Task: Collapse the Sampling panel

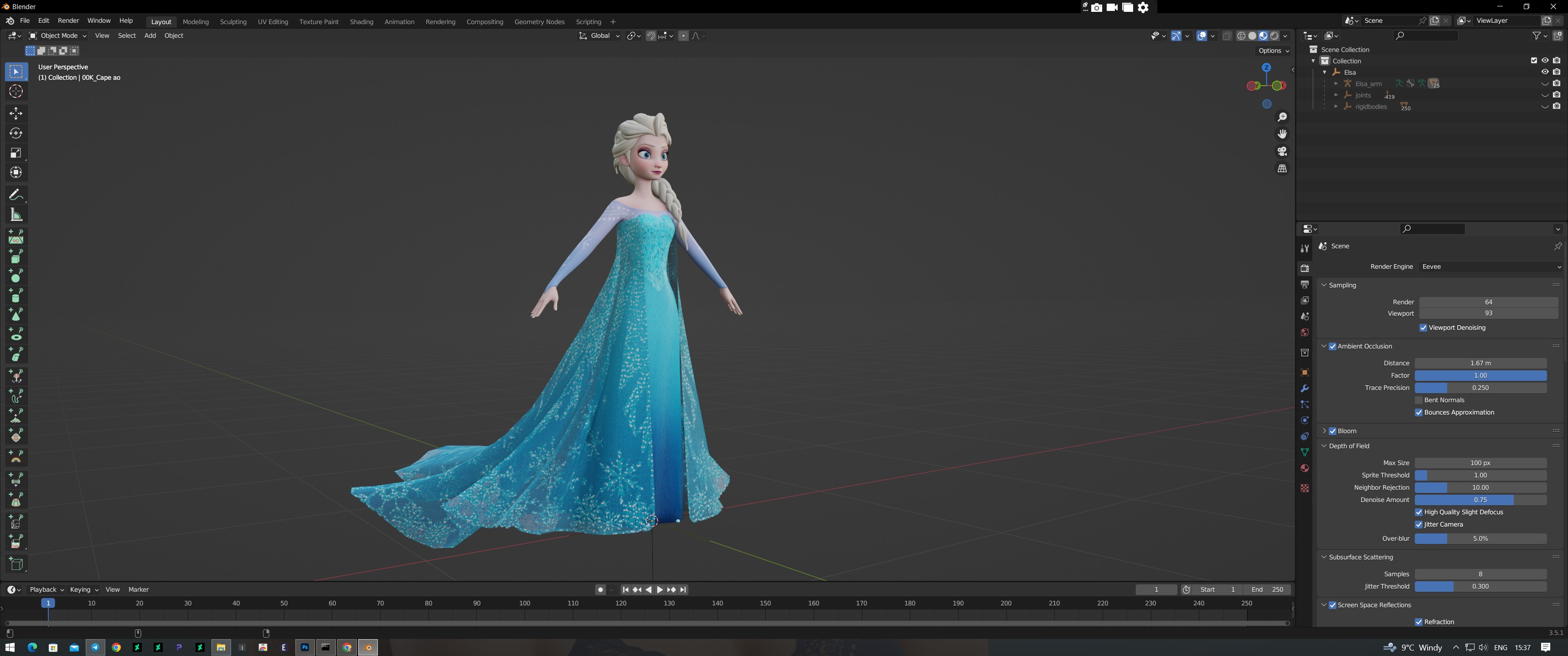Action: (1324, 285)
